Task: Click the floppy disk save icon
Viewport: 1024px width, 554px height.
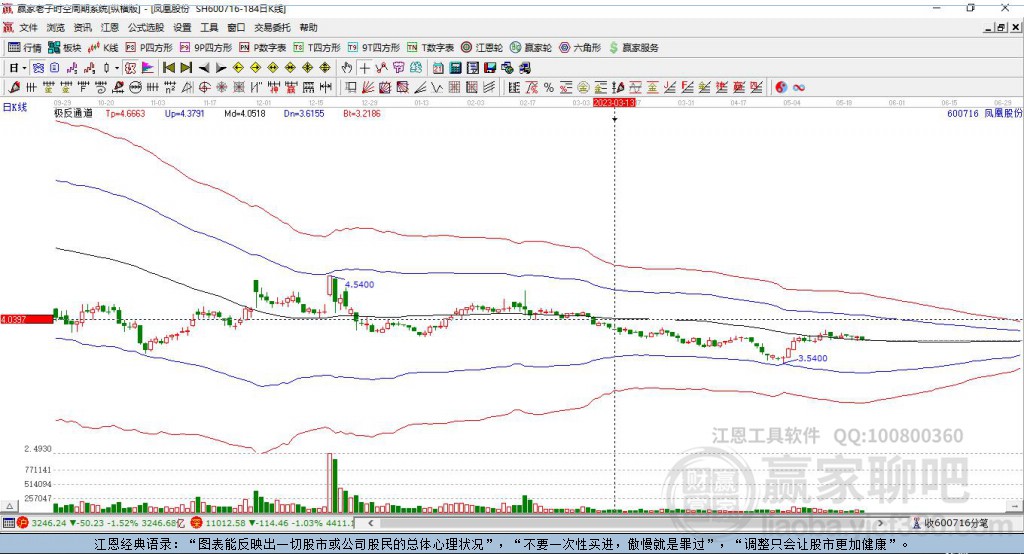Action: click(x=490, y=68)
